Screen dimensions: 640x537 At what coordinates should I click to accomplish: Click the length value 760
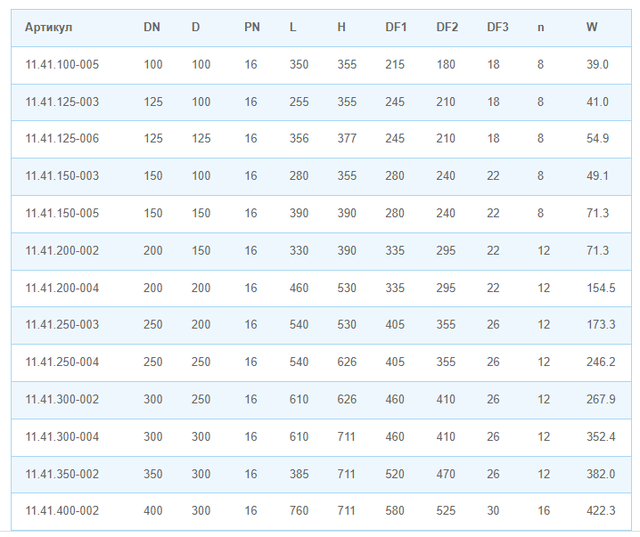coord(299,511)
